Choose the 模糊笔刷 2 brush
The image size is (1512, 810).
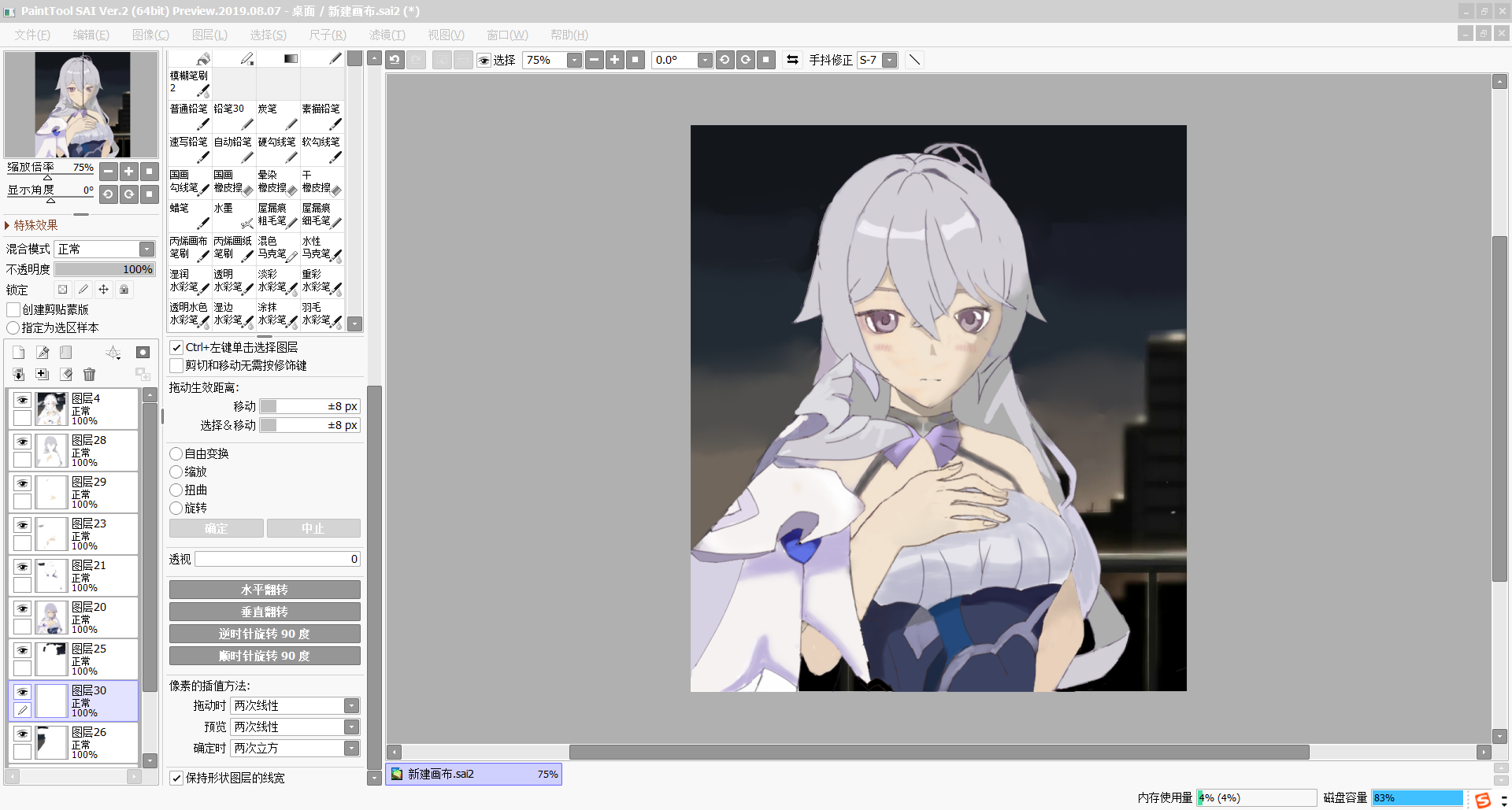click(x=190, y=83)
